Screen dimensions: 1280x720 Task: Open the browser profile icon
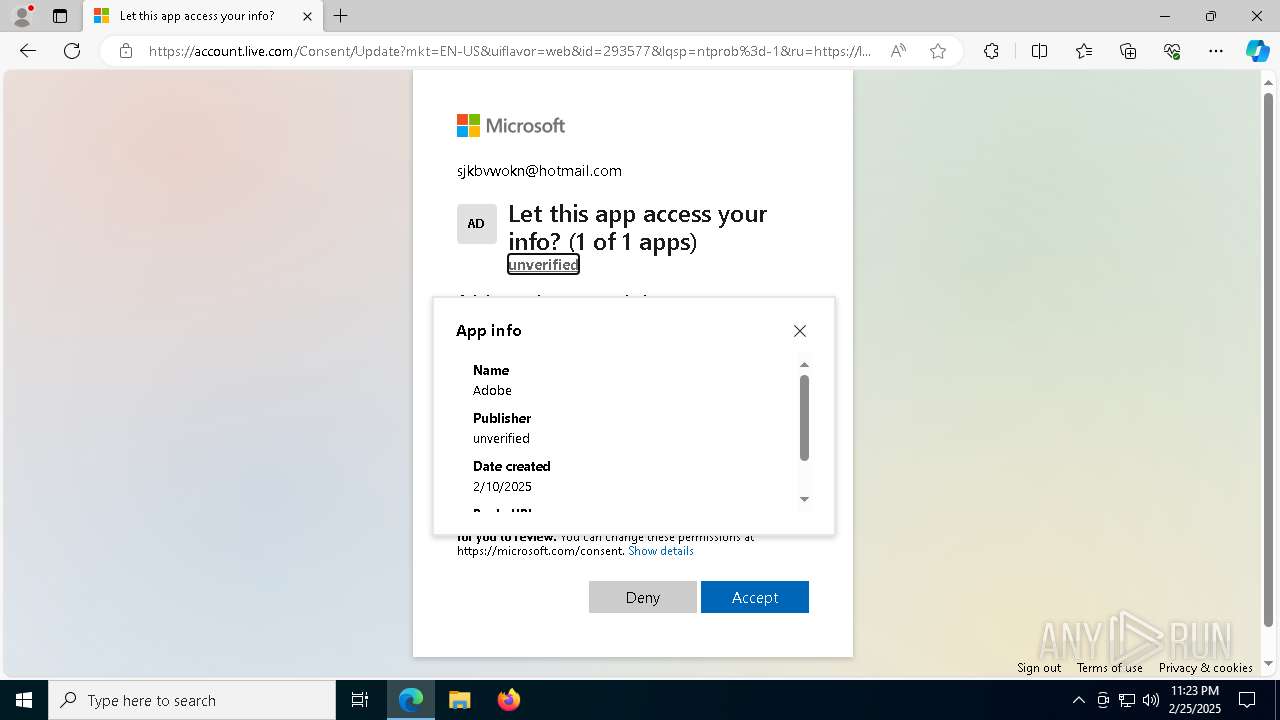coord(21,16)
